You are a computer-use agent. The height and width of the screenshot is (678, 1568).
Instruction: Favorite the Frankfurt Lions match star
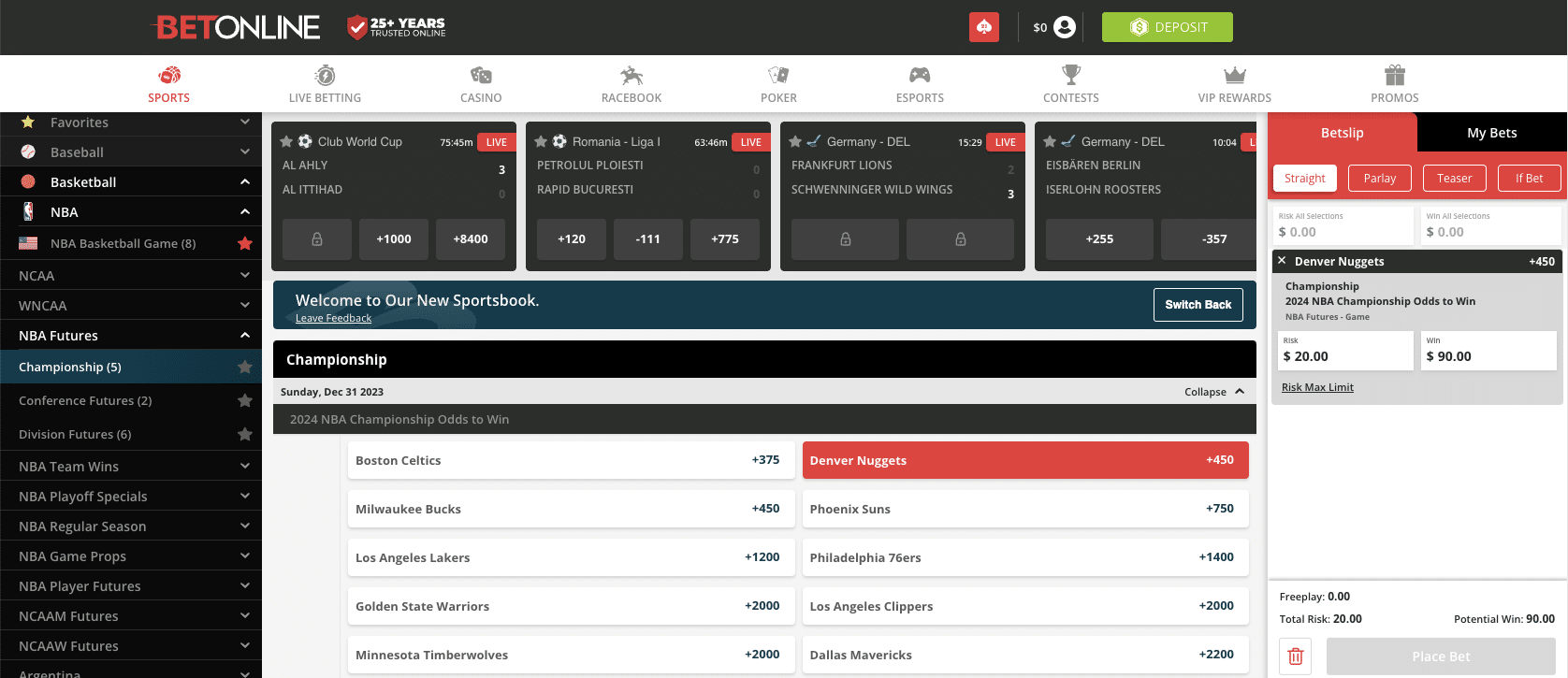[x=795, y=142]
